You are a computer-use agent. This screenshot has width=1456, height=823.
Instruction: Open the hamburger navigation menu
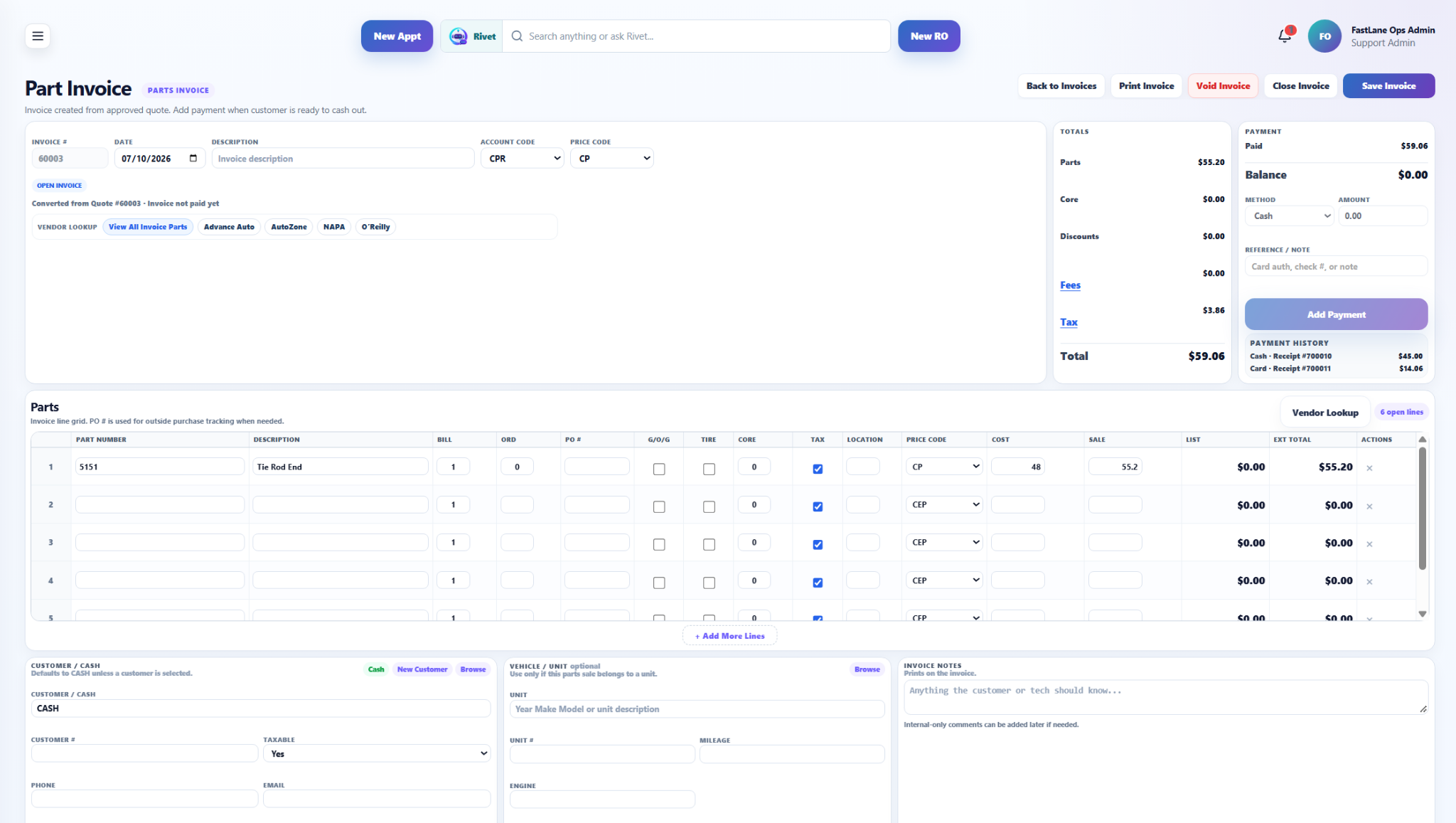(38, 36)
